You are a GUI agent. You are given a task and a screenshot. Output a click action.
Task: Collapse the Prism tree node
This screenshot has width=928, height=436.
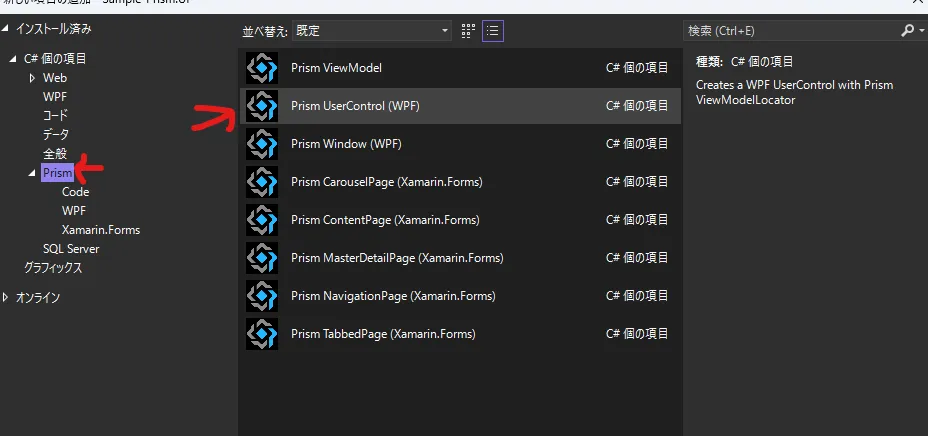pyautogui.click(x=32, y=173)
